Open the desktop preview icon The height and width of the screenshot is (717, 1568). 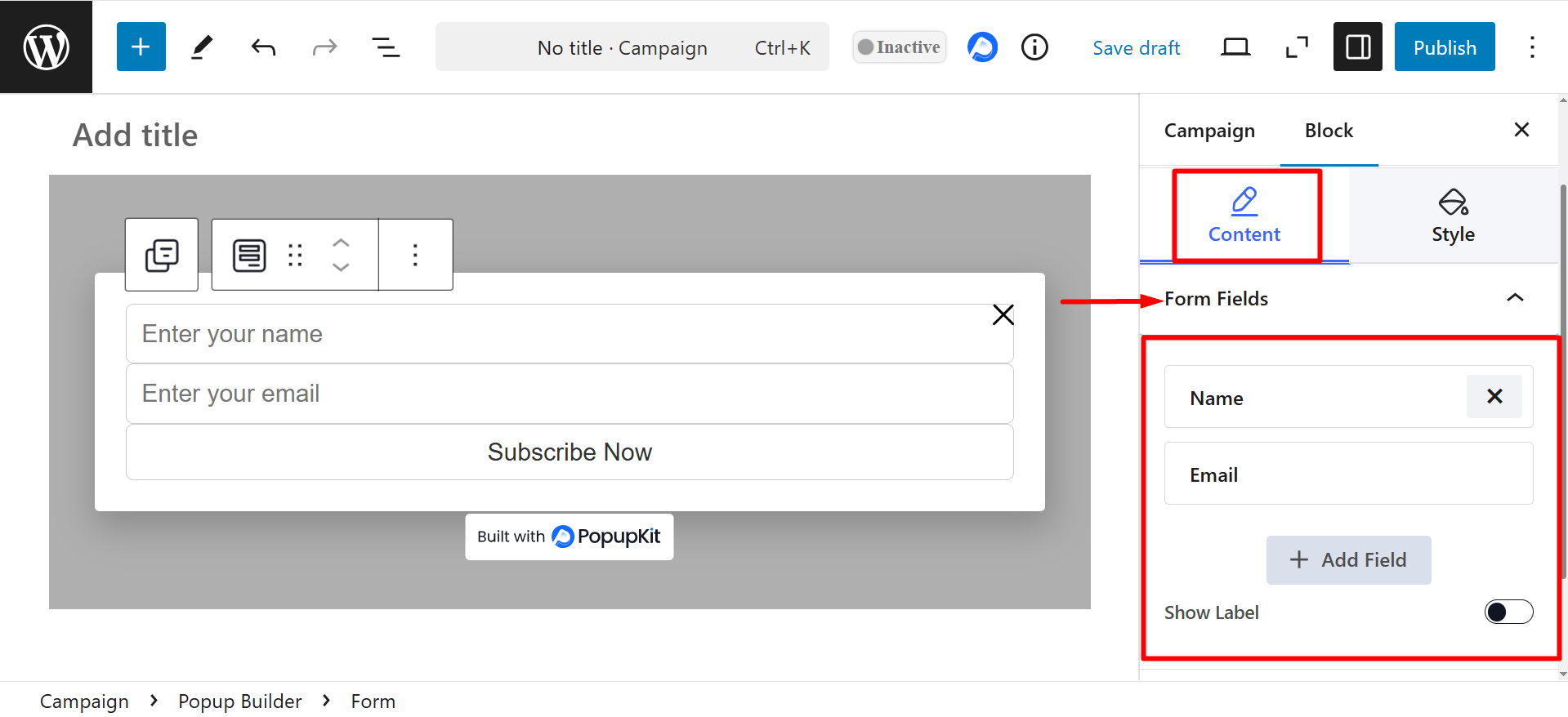[x=1235, y=47]
